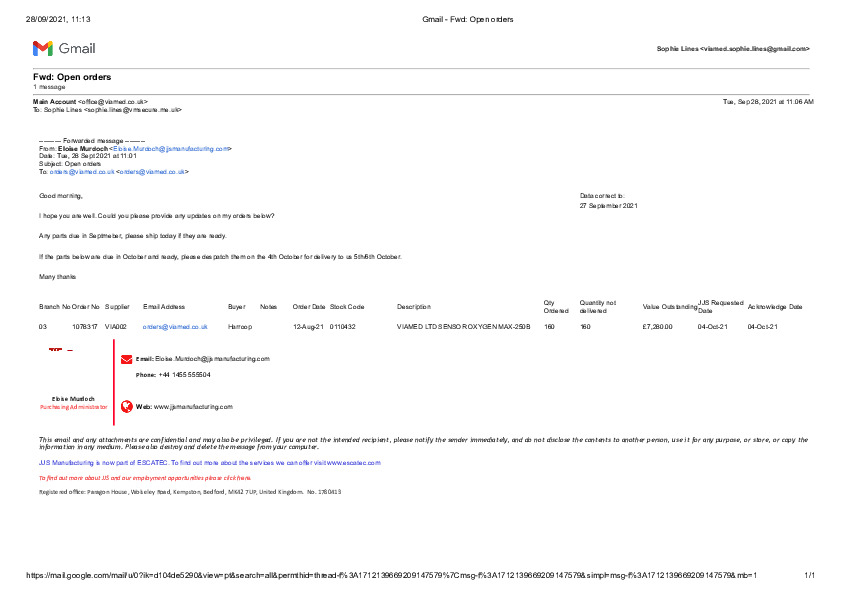Click the 'Main Account' sender name

55,102
